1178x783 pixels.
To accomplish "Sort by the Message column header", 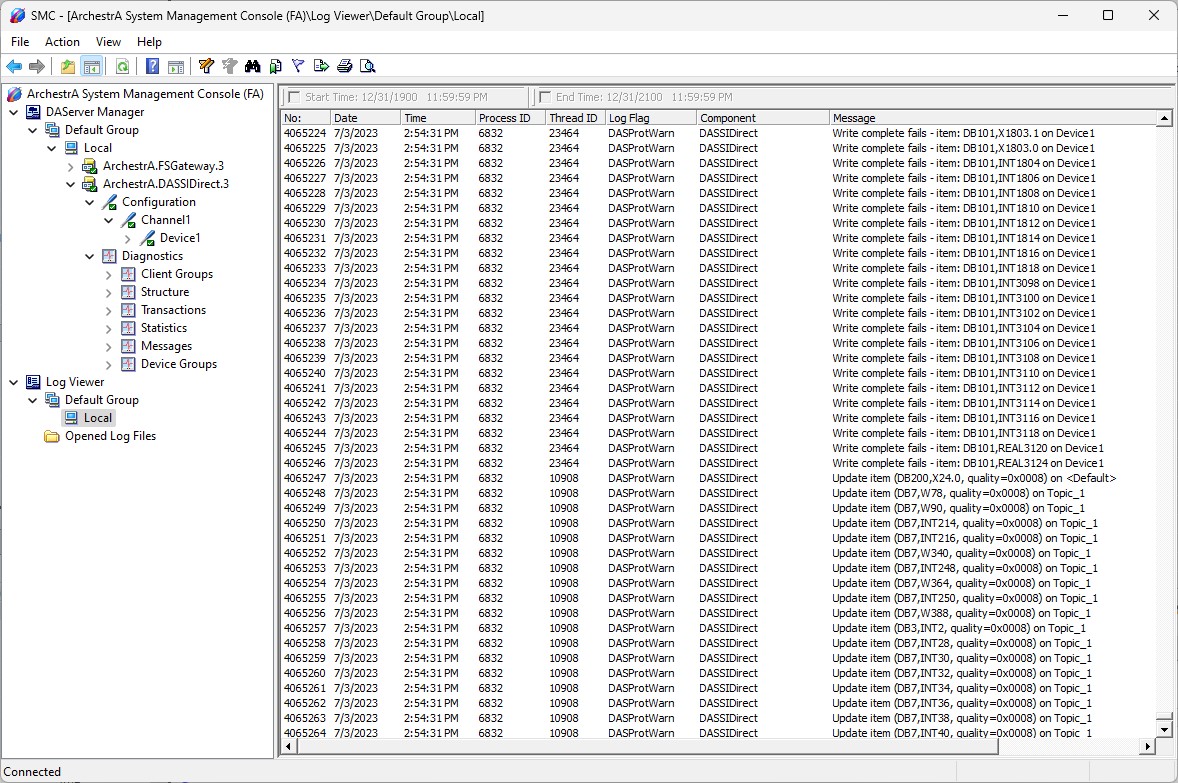I will pyautogui.click(x=992, y=118).
